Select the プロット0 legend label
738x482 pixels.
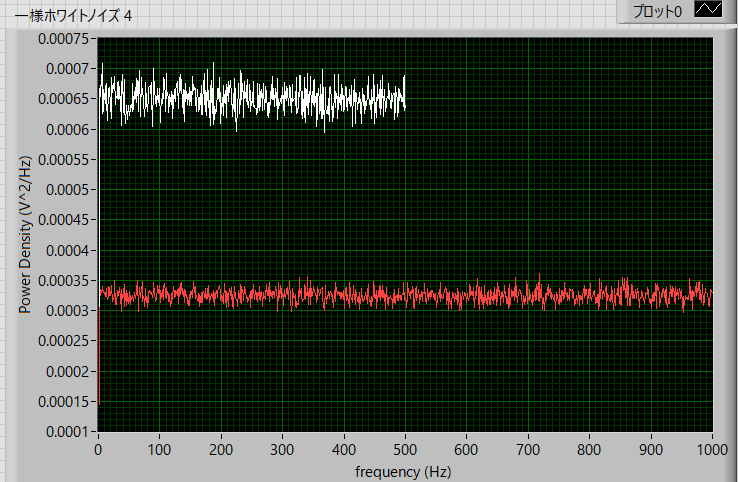tap(657, 11)
